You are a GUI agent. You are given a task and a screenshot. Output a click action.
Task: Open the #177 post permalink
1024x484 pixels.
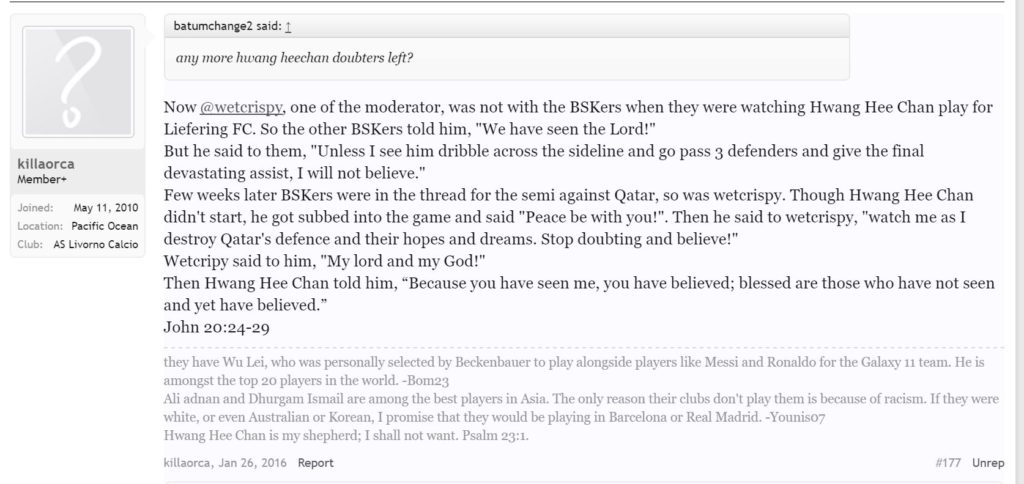point(949,463)
